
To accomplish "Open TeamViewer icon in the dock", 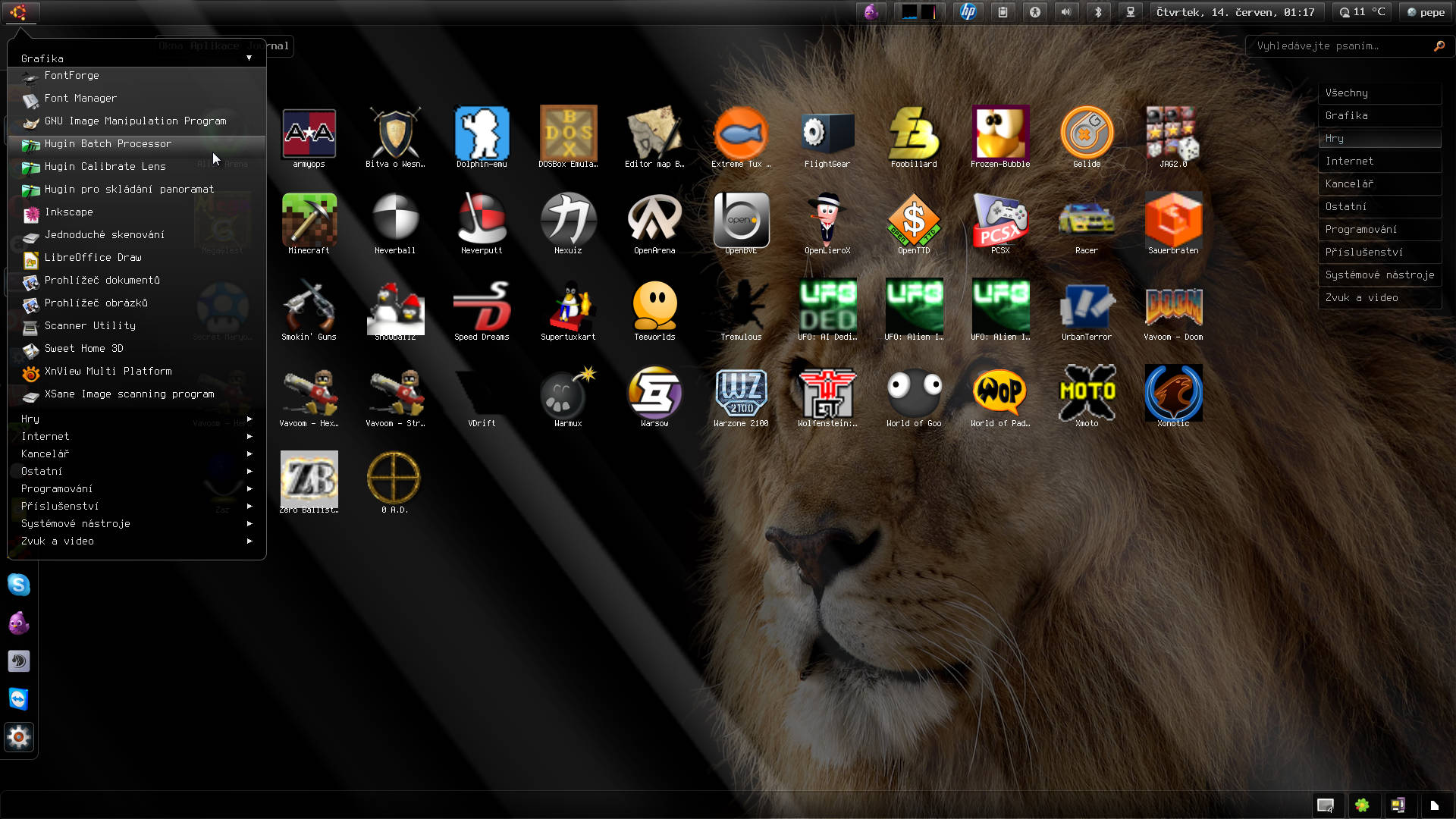I will [19, 698].
